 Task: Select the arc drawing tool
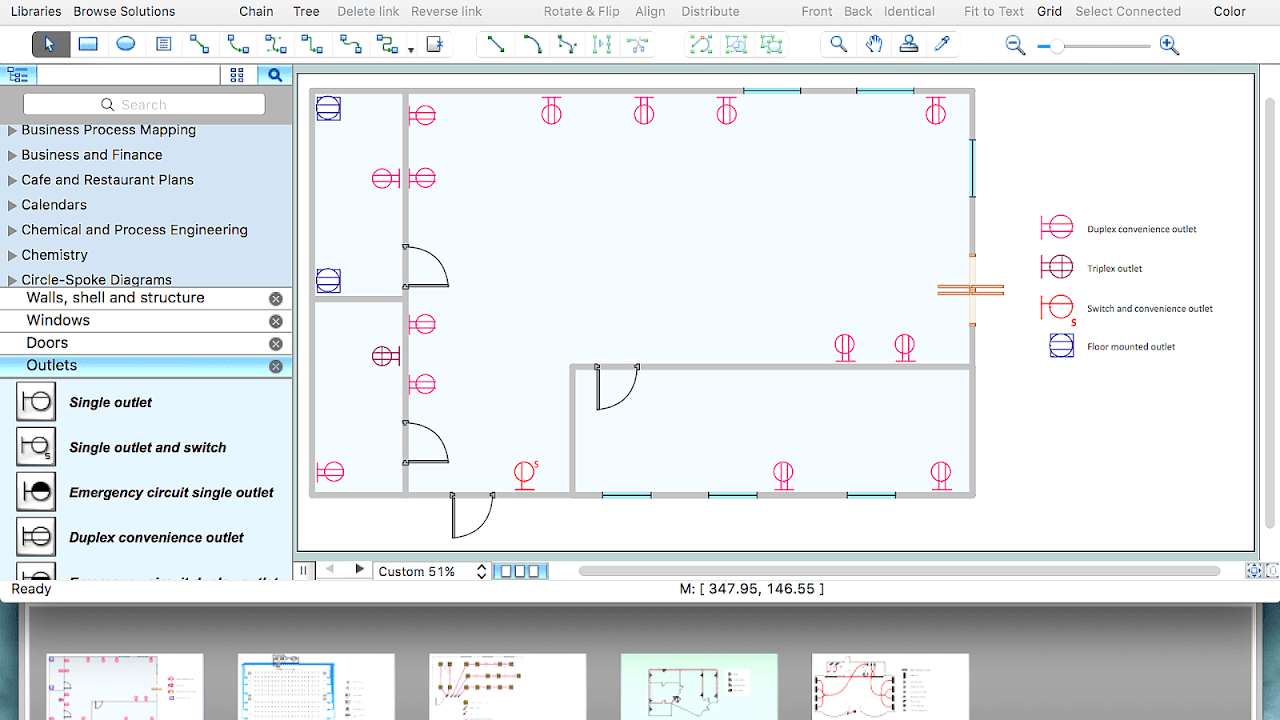(x=531, y=45)
